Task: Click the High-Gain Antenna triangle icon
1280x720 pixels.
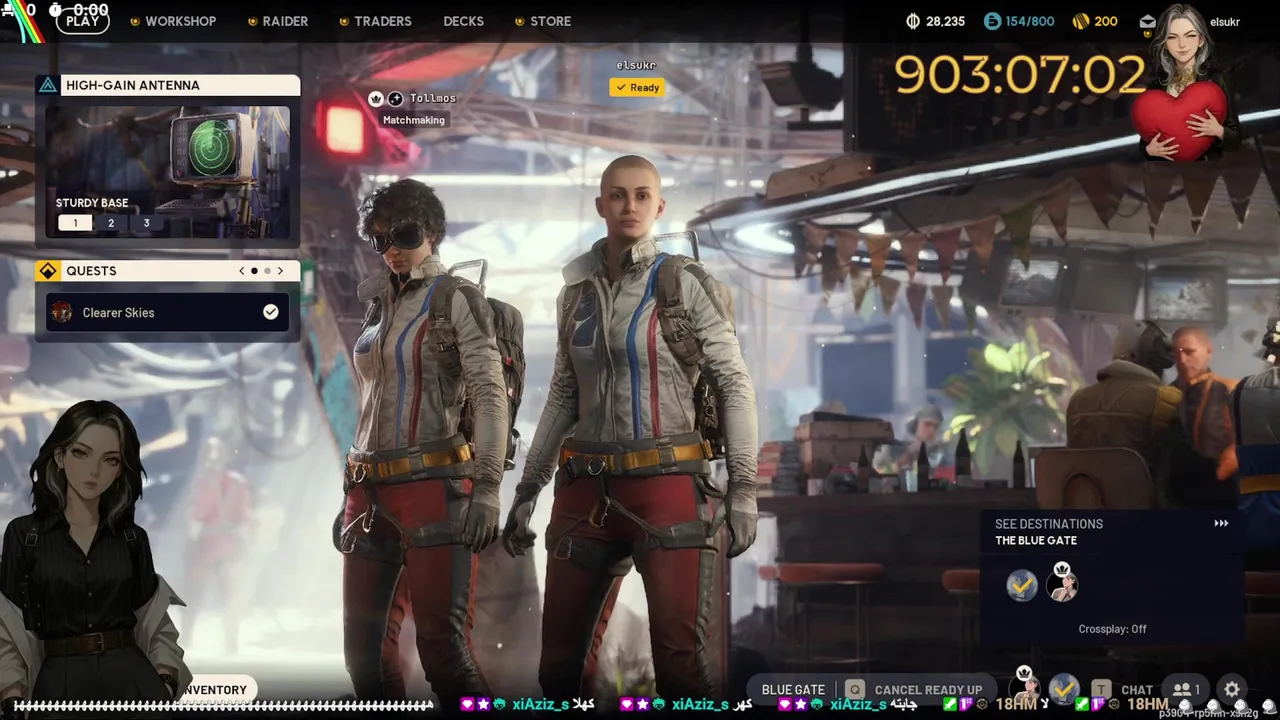Action: coord(47,85)
